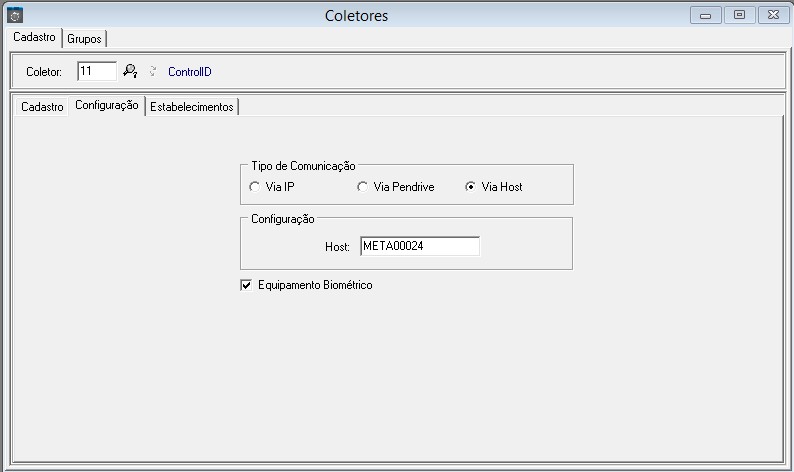Focus the Host text field
This screenshot has width=794, height=472.
point(419,246)
